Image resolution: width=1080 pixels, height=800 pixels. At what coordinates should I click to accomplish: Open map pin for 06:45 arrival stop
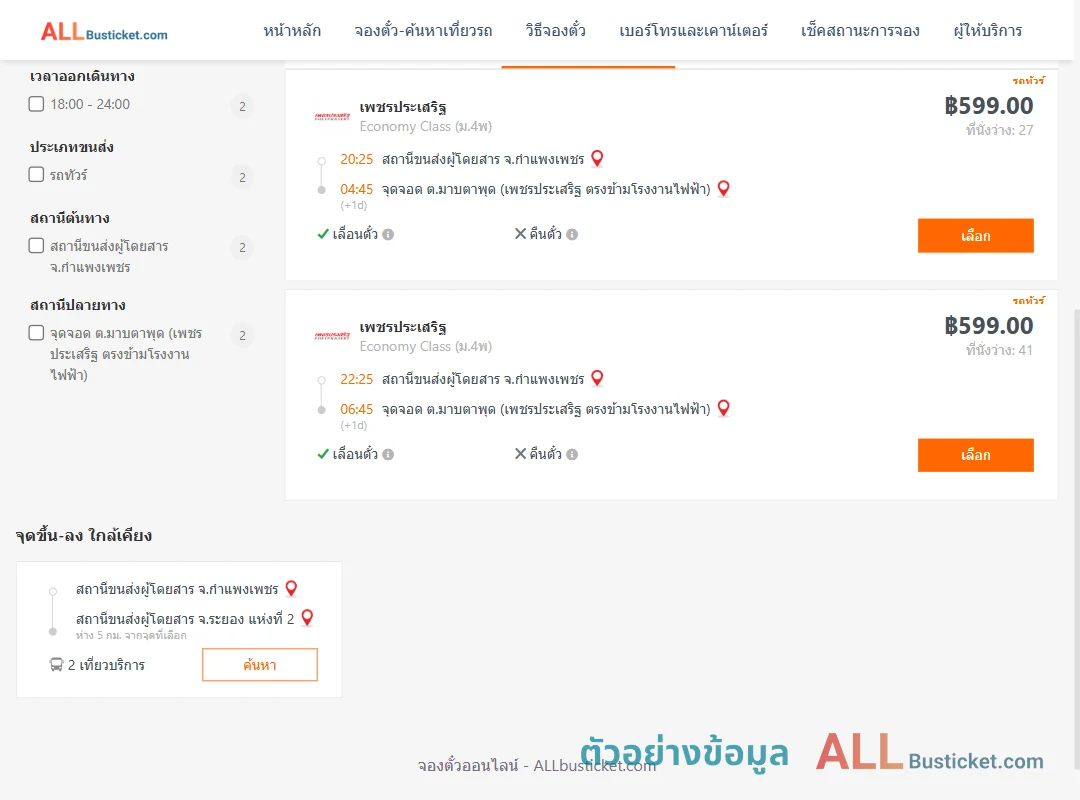point(723,409)
